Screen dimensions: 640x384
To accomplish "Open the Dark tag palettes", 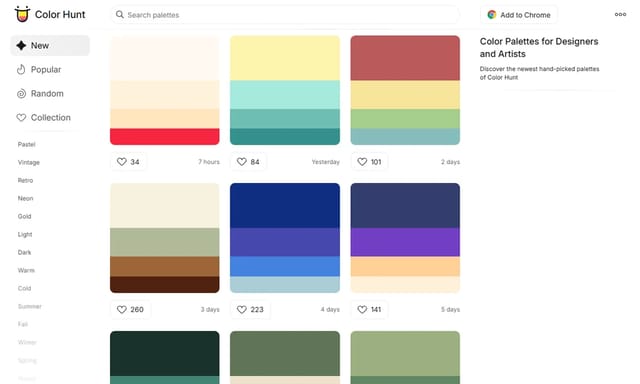I will [24, 252].
